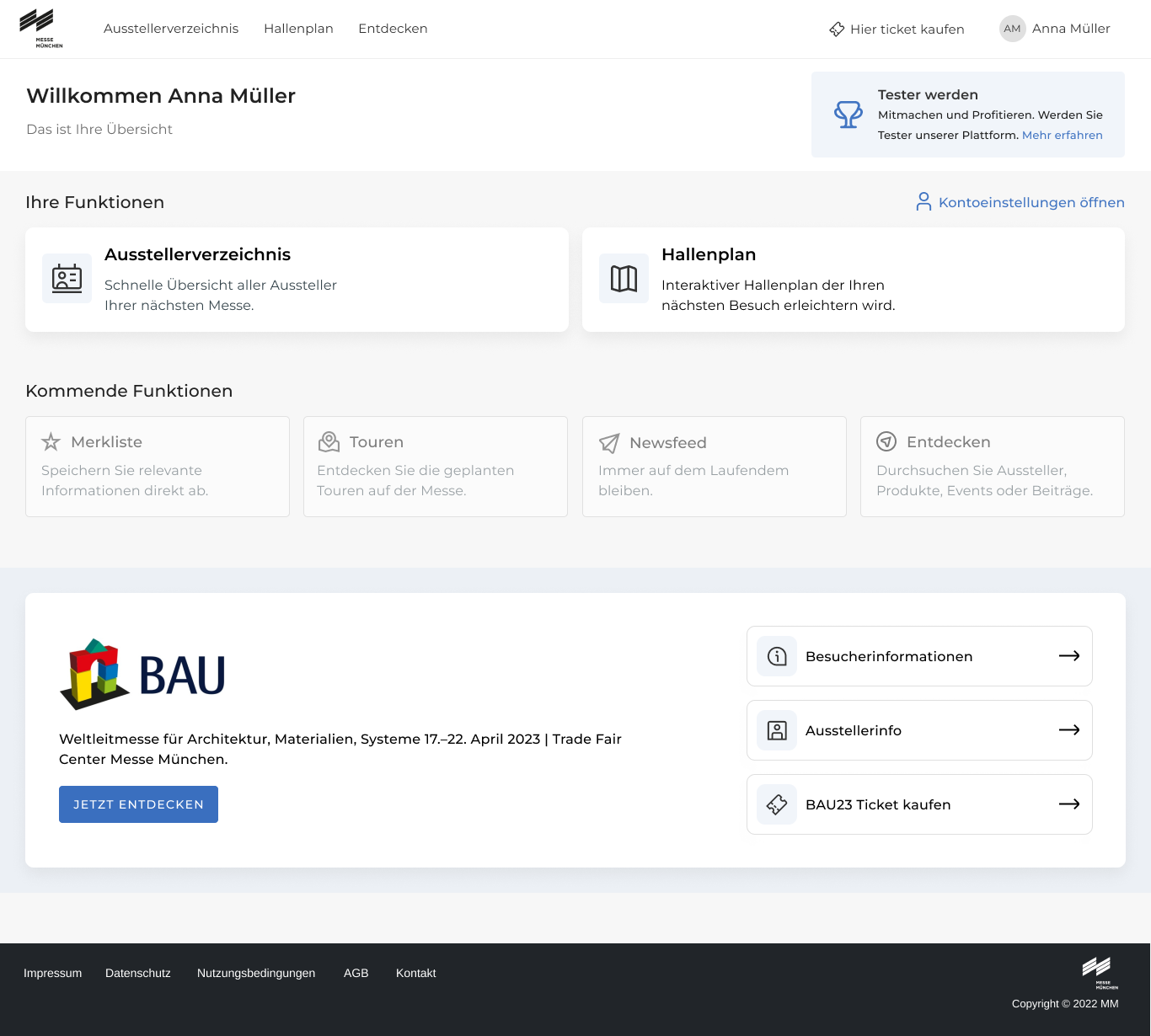1151x1036 pixels.
Task: Click the Messe München logo in header
Action: coord(40,29)
